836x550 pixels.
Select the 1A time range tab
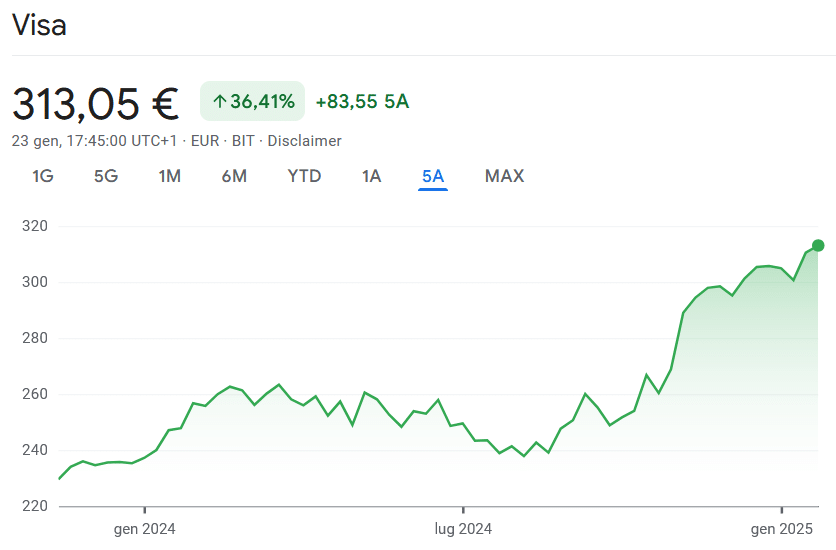[371, 176]
